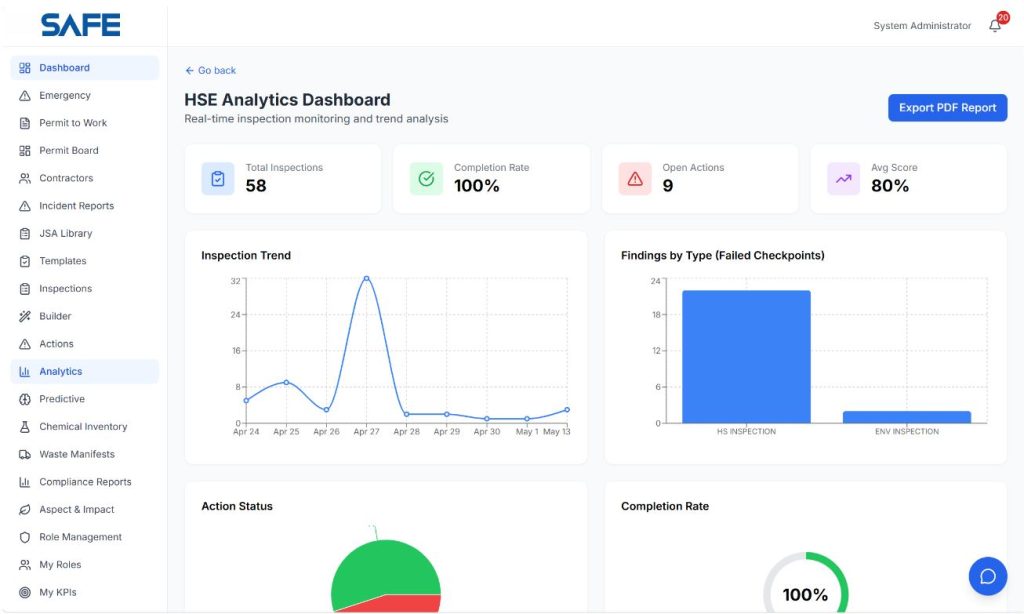Click the Incident Reports triangle icon
Screen dimensions: 1024x614
(x=25, y=206)
